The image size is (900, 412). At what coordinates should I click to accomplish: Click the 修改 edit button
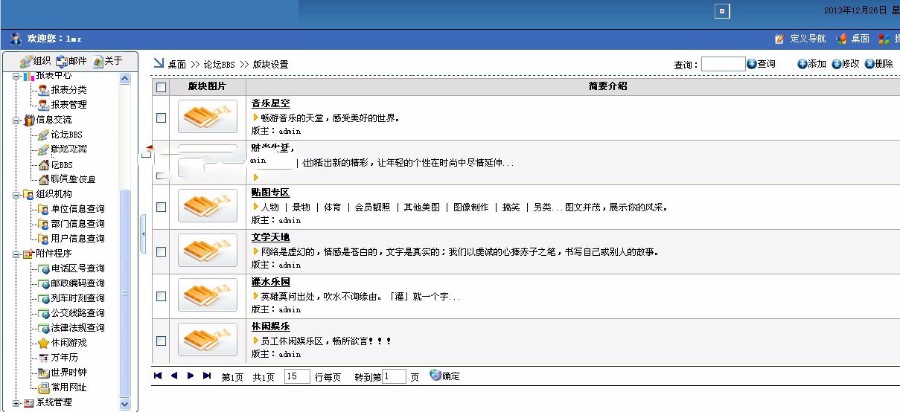(845, 64)
